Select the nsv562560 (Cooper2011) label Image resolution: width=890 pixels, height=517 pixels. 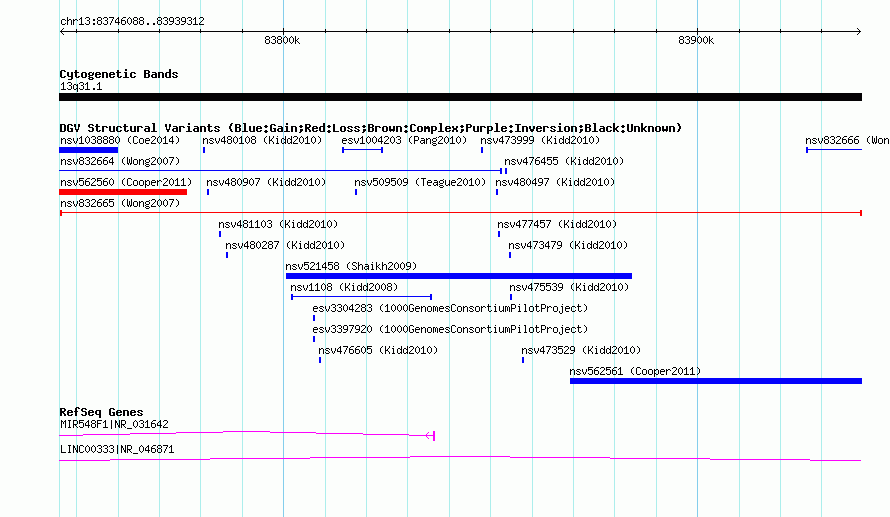point(126,182)
